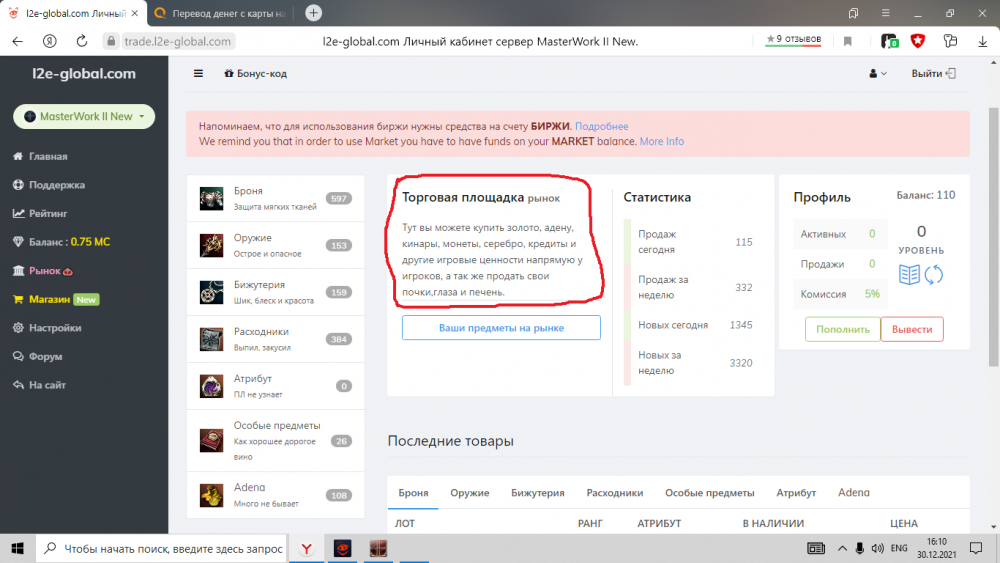This screenshot has height=563, width=1000.
Task: Click the hamburger menu icon beside Бонус-код
Action: point(198,74)
